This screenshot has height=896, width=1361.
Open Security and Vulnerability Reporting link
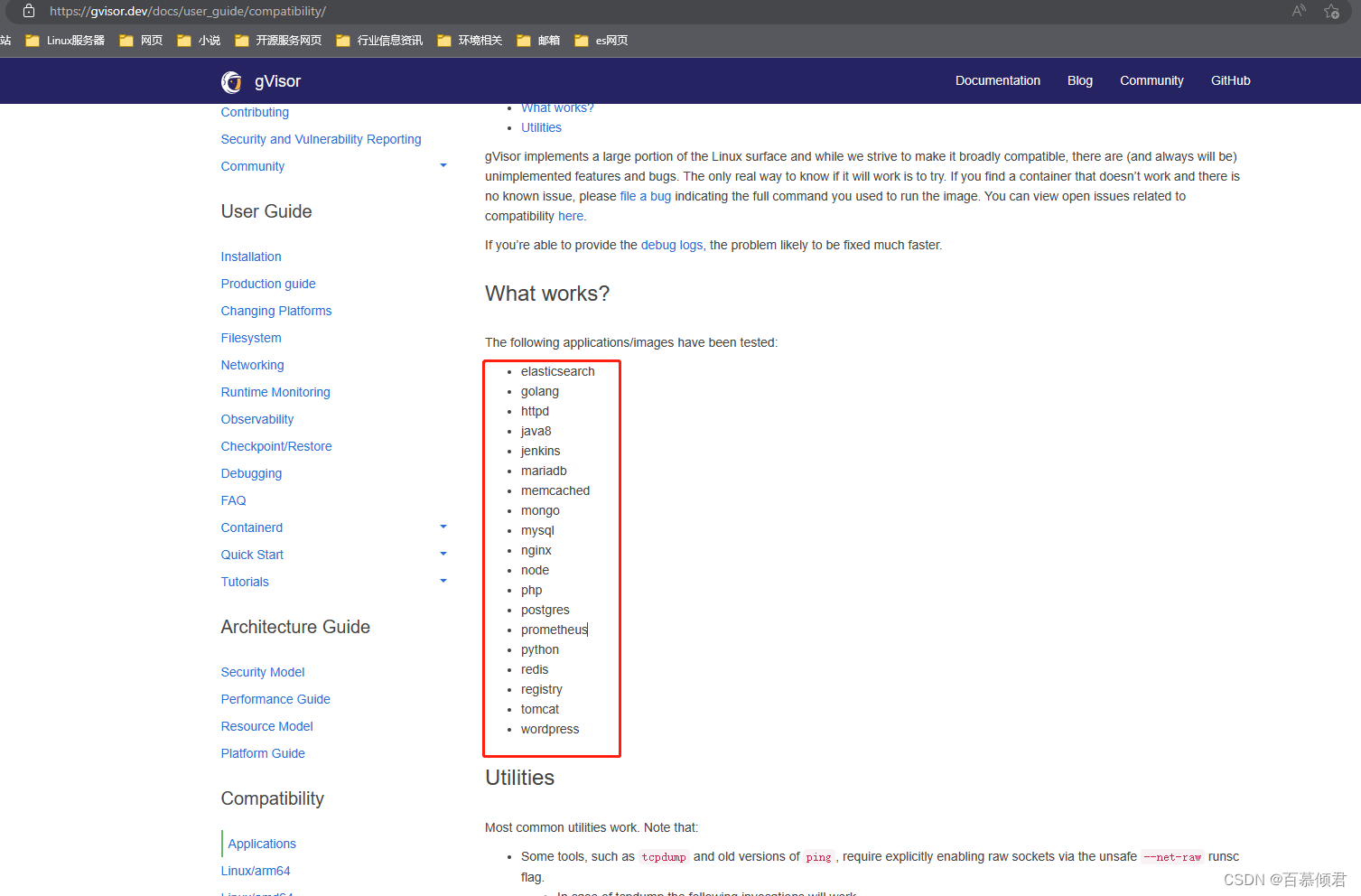tap(321, 139)
